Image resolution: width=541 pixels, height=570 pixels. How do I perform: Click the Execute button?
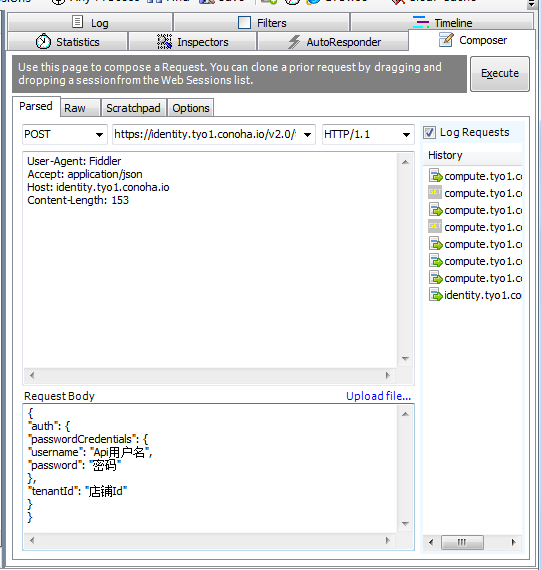[x=500, y=73]
